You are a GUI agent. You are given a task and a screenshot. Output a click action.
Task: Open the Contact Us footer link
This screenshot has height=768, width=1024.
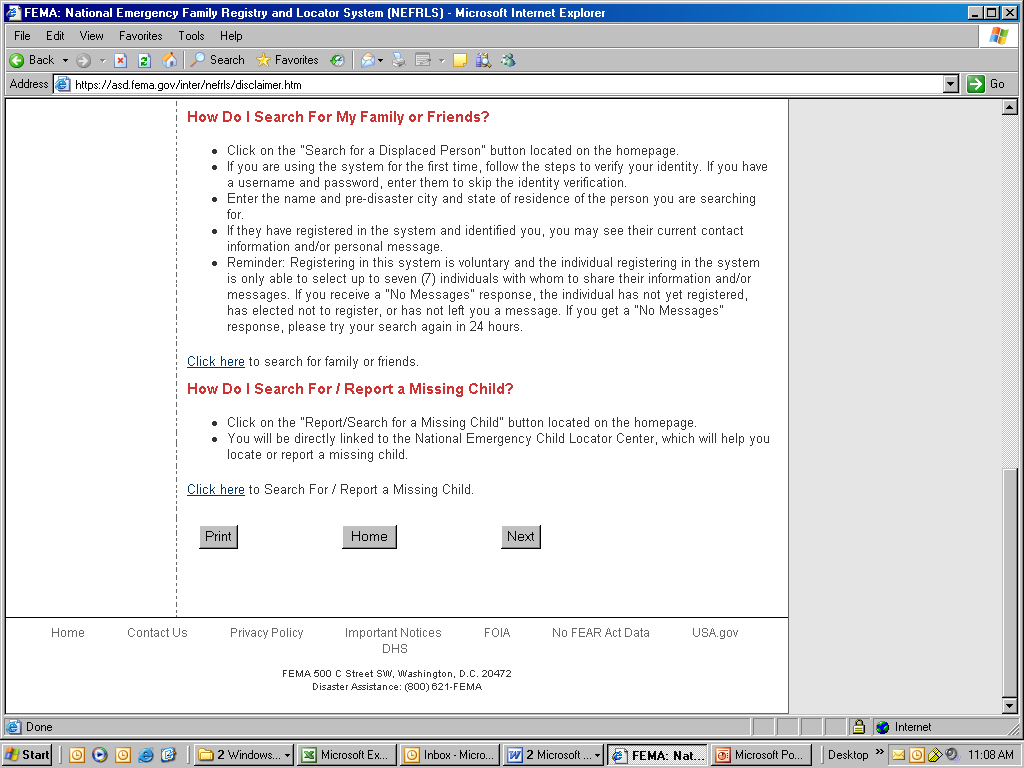coord(157,633)
